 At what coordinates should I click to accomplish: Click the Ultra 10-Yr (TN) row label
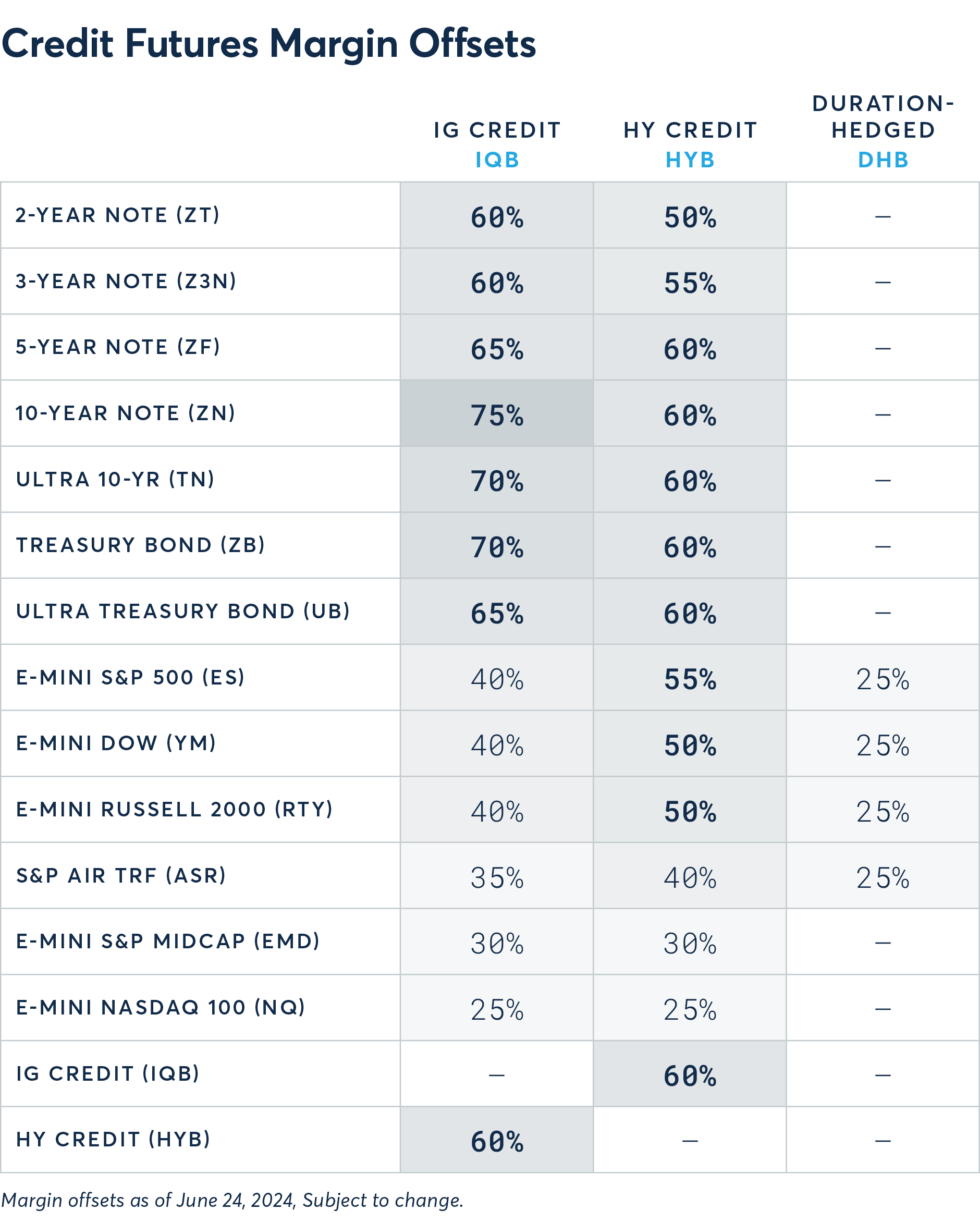tap(116, 480)
